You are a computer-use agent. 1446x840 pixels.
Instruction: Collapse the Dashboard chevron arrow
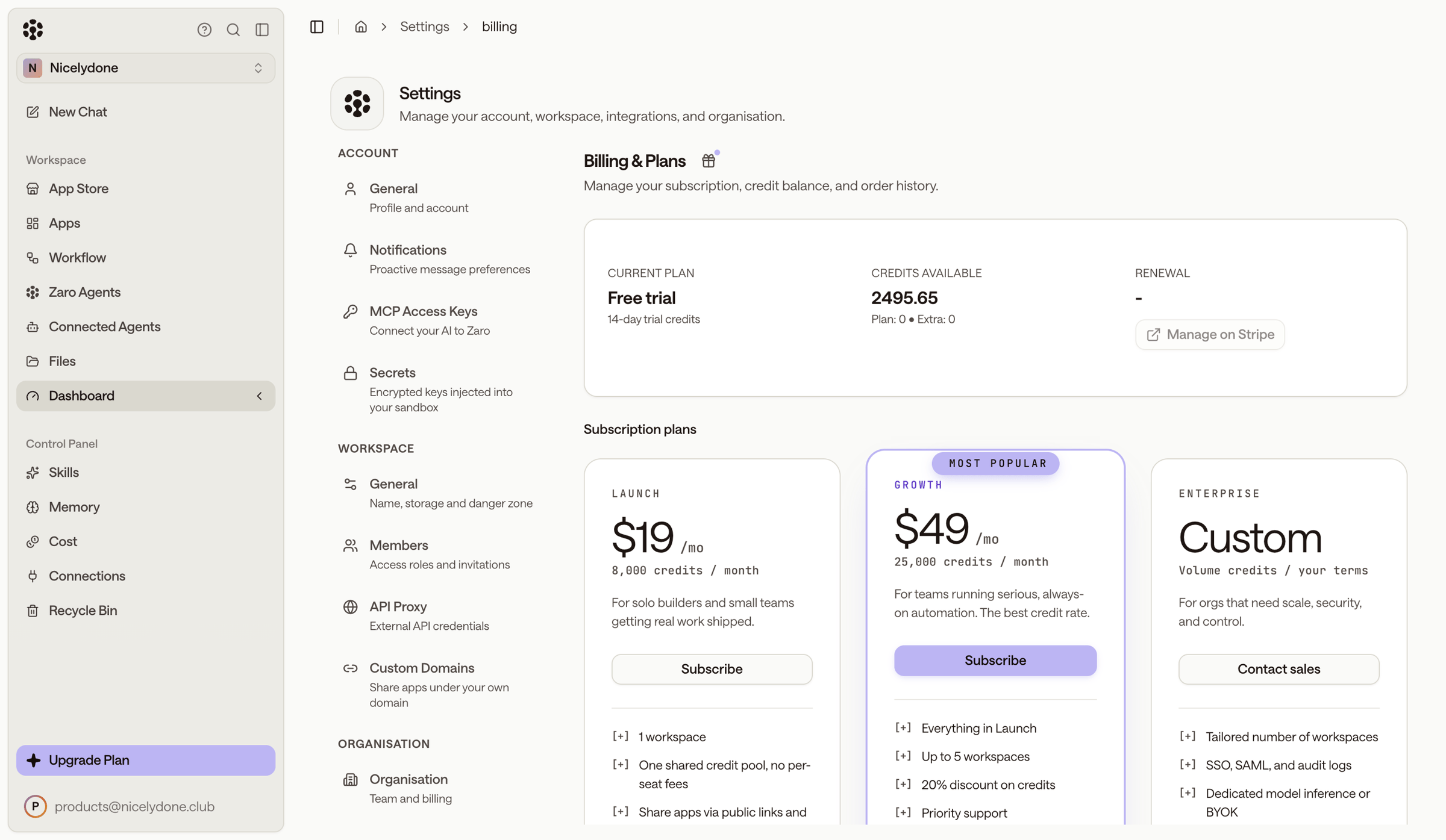(260, 396)
